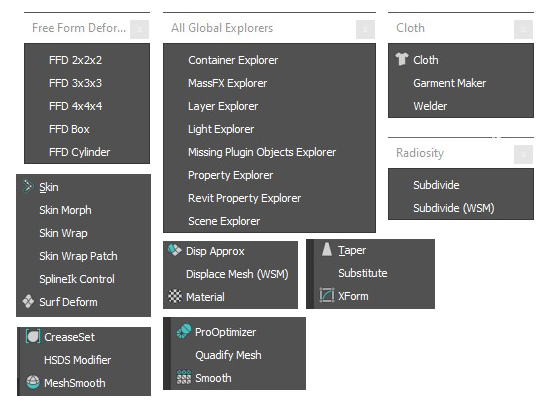Click the Surf Deform icon

tap(28, 301)
